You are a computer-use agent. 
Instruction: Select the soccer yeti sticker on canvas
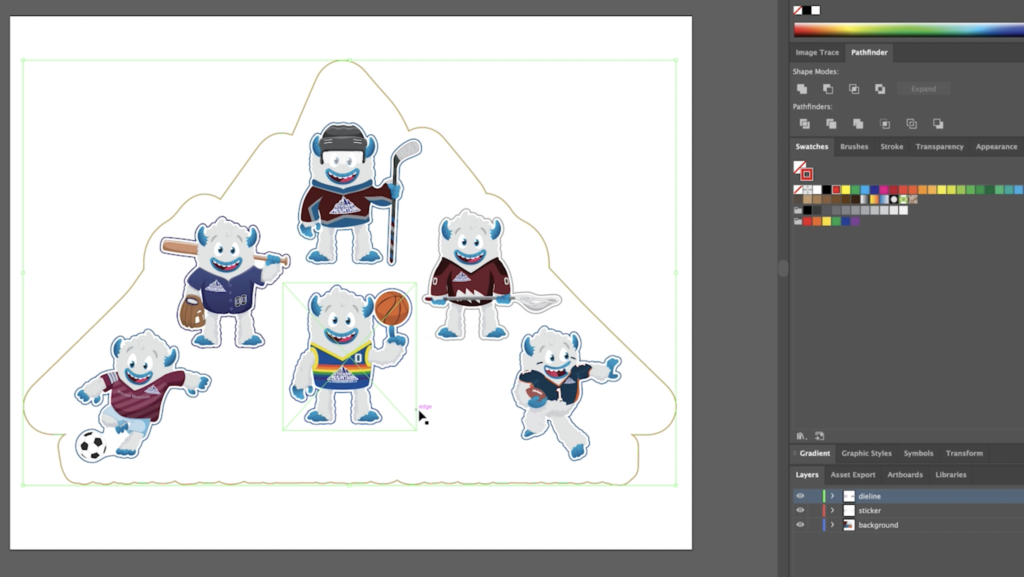click(x=140, y=395)
